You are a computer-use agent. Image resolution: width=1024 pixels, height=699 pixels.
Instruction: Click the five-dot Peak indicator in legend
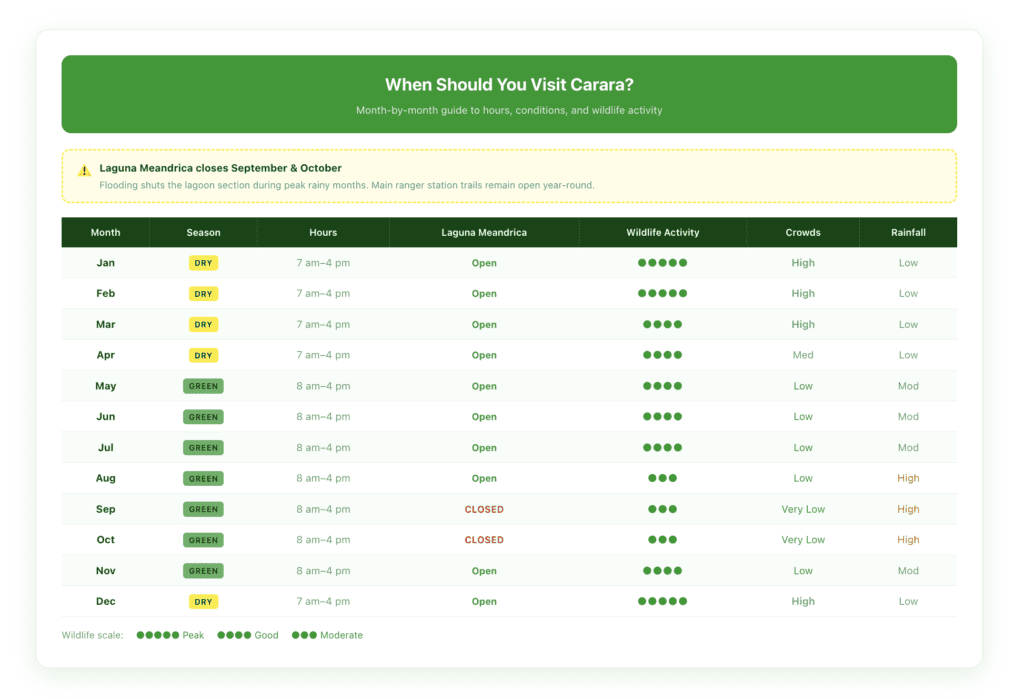tap(155, 635)
